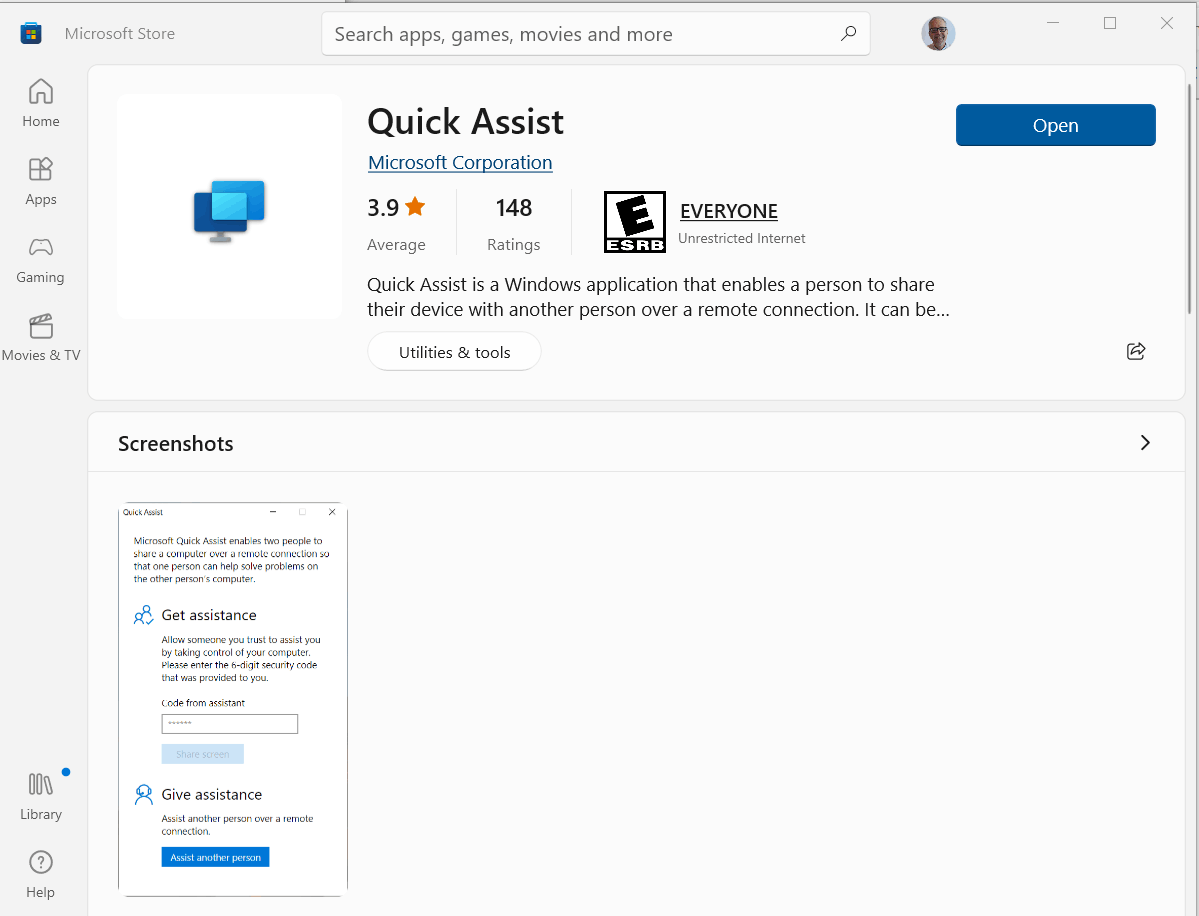Go to the Home section
Viewport: 1199px width, 916px height.
click(41, 103)
